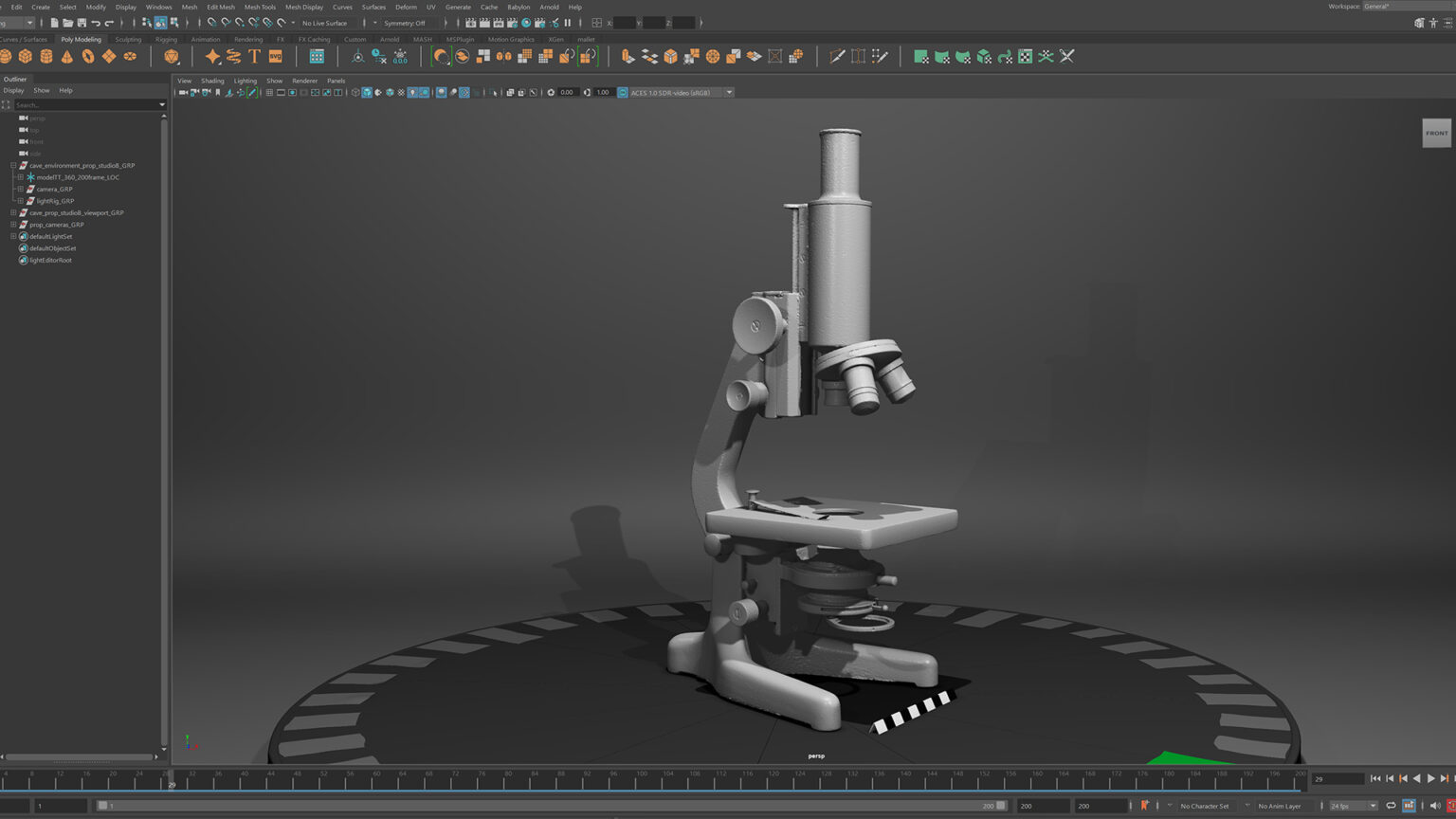1456x819 pixels.
Task: Enable Auto Keyframe with the red key toggle
Action: click(1145, 805)
